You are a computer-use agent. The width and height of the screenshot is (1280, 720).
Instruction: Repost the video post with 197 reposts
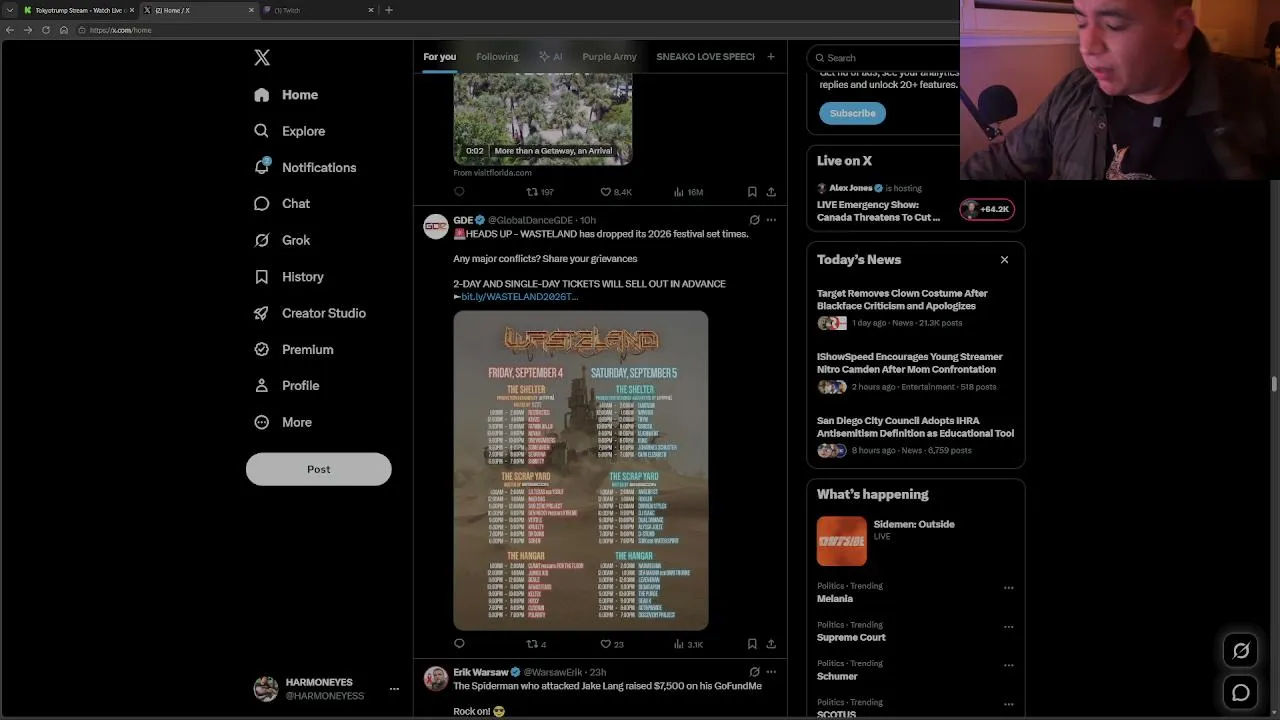[x=540, y=192]
